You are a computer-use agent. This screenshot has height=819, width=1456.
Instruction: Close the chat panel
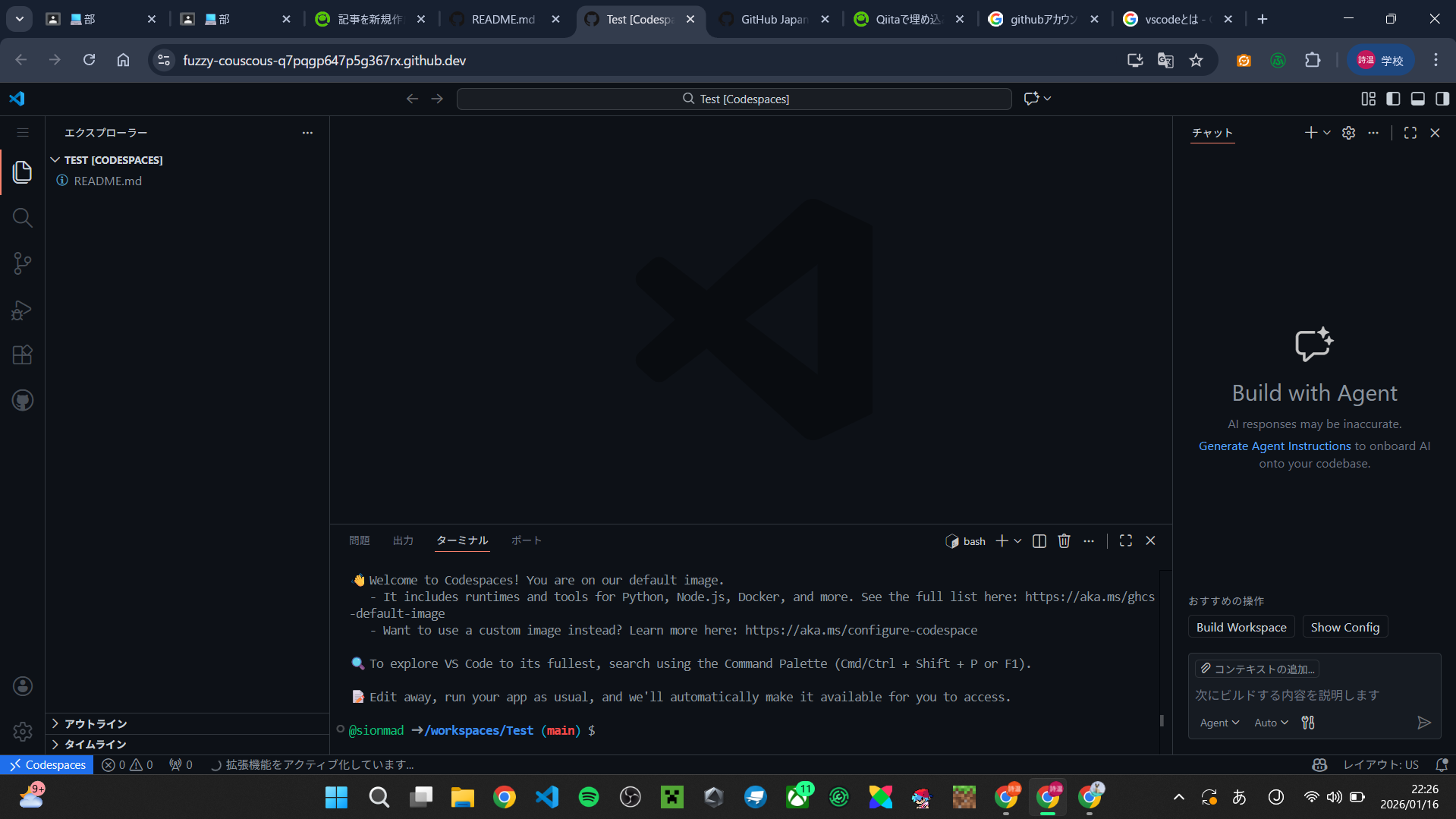pos(1435,133)
